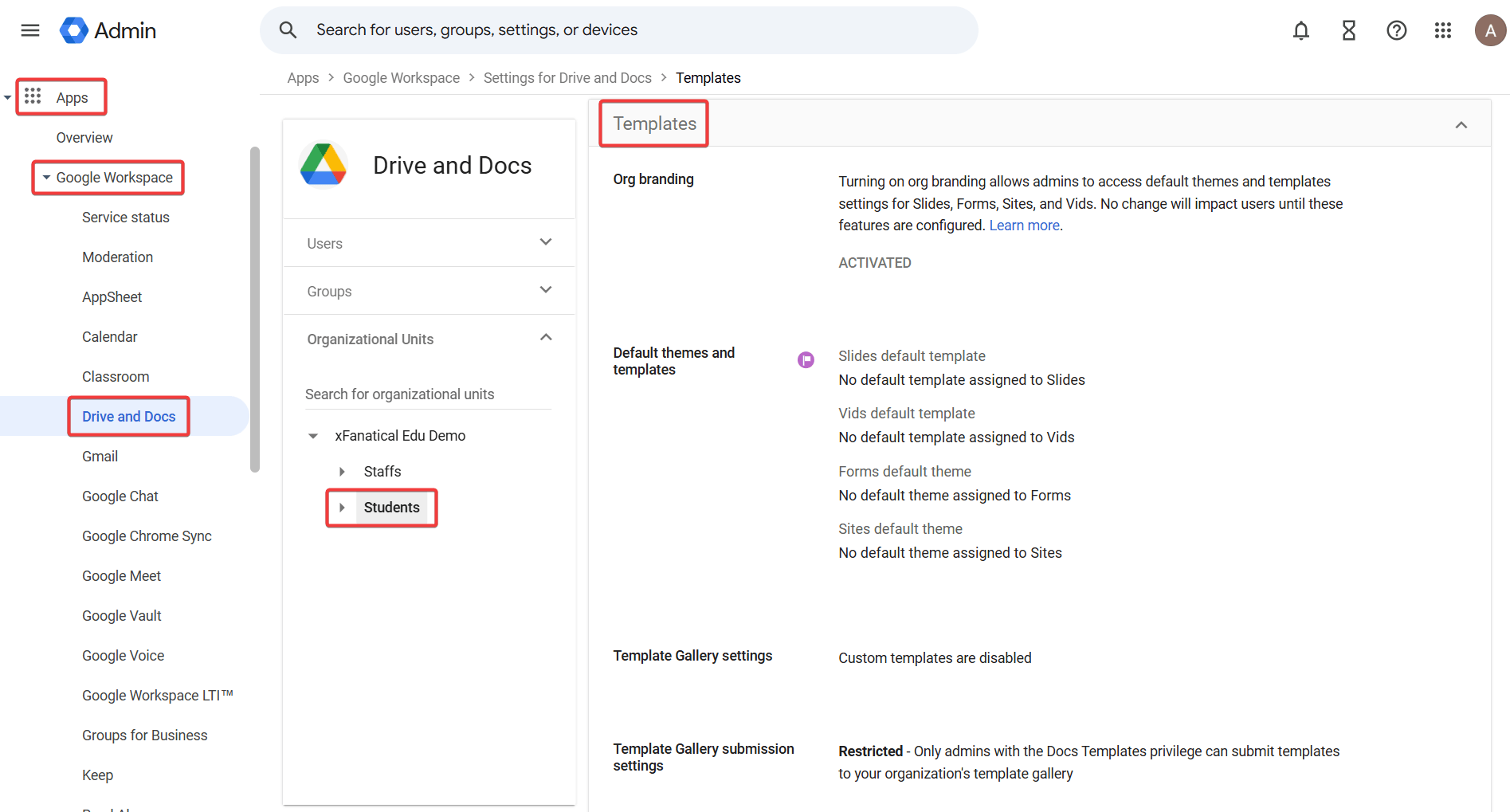Open Google Vault settings
The height and width of the screenshot is (812, 1510).
[121, 616]
